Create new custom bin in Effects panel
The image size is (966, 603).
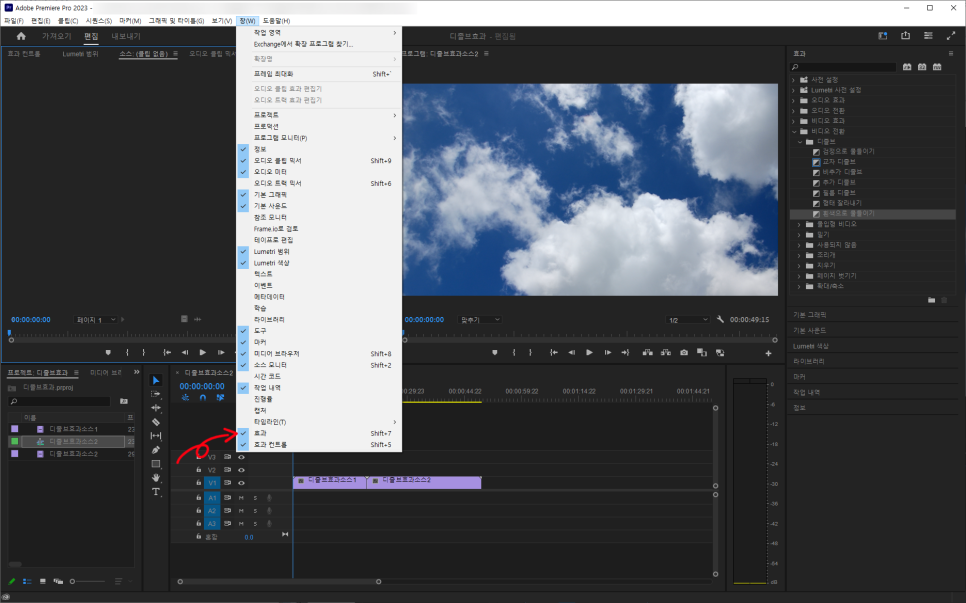click(x=931, y=299)
